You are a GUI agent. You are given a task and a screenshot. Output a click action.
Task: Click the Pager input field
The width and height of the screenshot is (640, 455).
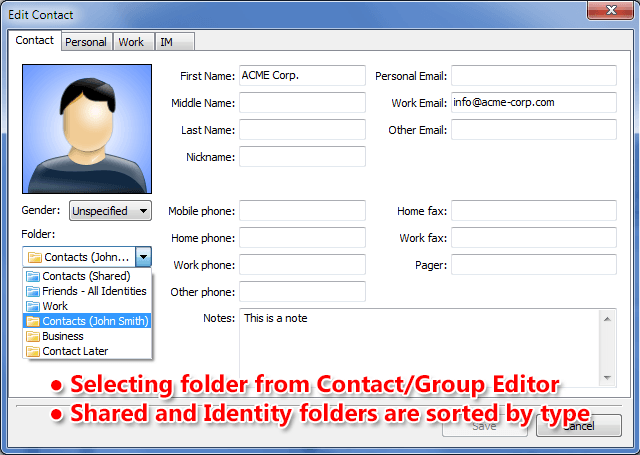[x=534, y=264]
